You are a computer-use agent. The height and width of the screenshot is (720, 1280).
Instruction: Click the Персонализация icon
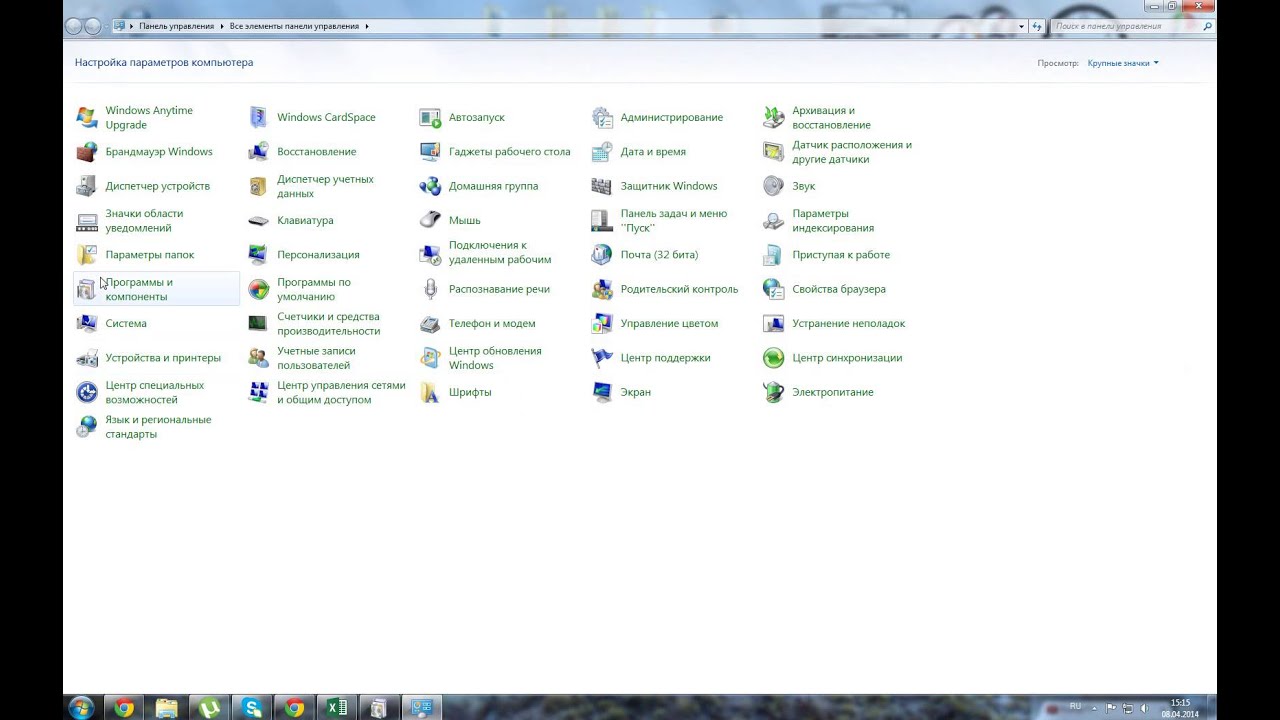259,255
